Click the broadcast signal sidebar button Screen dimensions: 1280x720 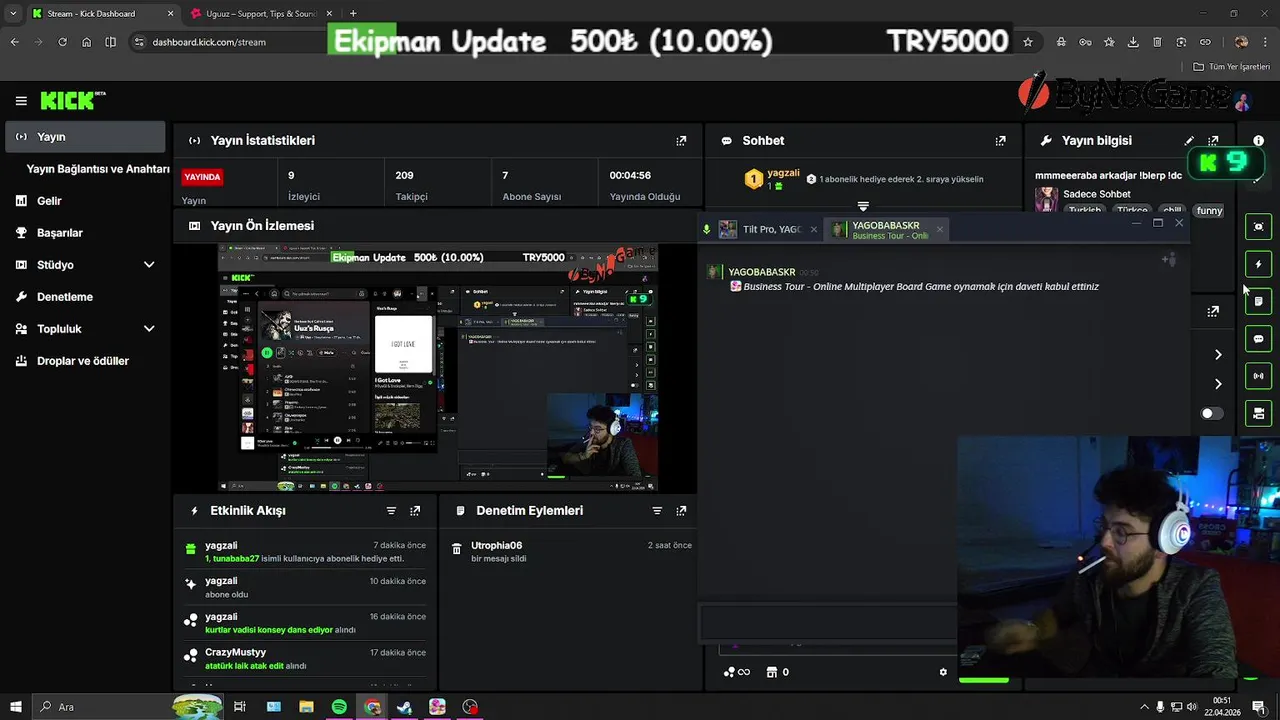[1258, 376]
